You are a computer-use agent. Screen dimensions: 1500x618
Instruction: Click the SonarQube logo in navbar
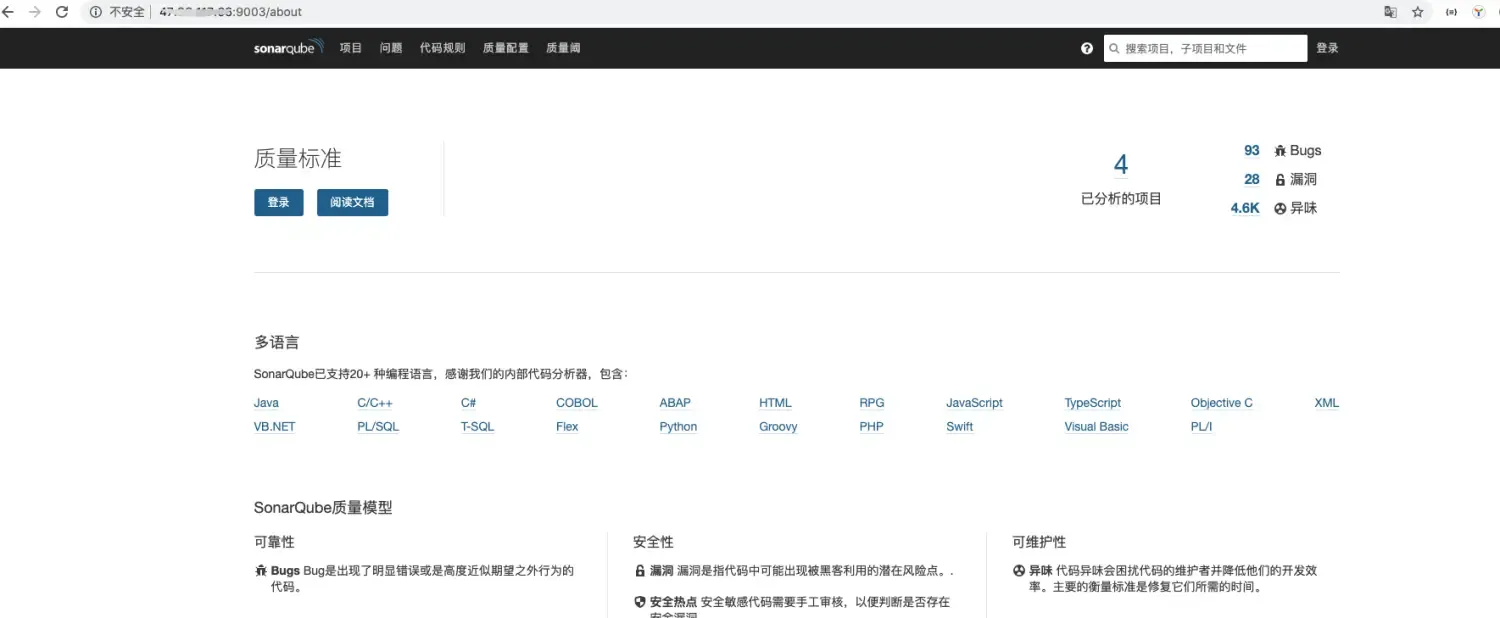click(x=287, y=47)
